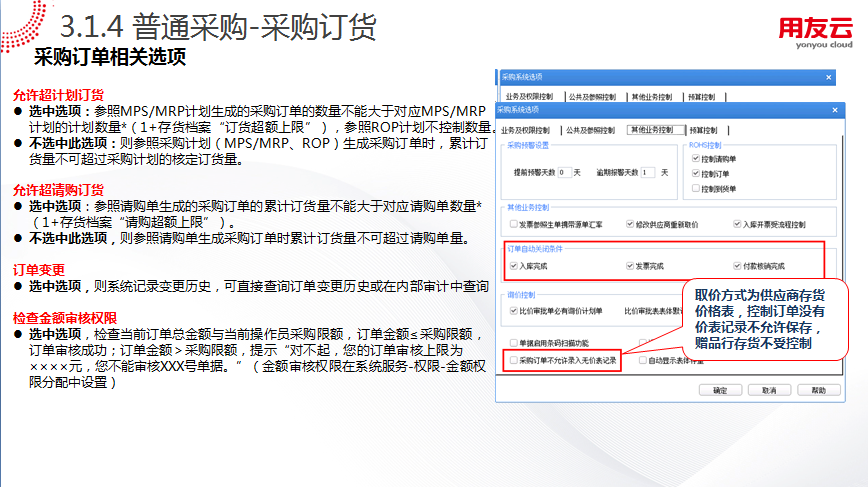This screenshot has height=487, width=868.
Task: Click the yonyou cloud logo
Action: (x=816, y=32)
